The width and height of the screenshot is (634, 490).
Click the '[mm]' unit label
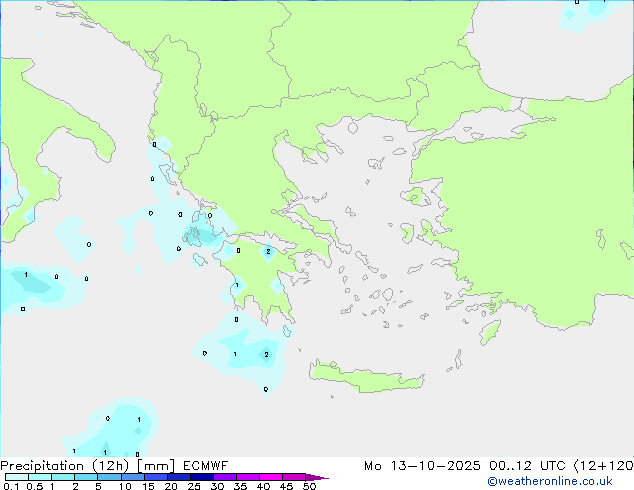pos(156,466)
